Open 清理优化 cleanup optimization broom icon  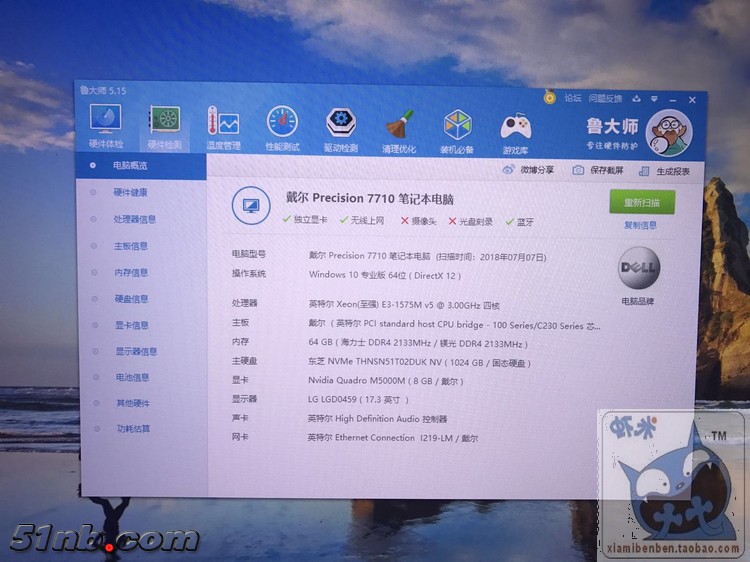pyautogui.click(x=399, y=131)
